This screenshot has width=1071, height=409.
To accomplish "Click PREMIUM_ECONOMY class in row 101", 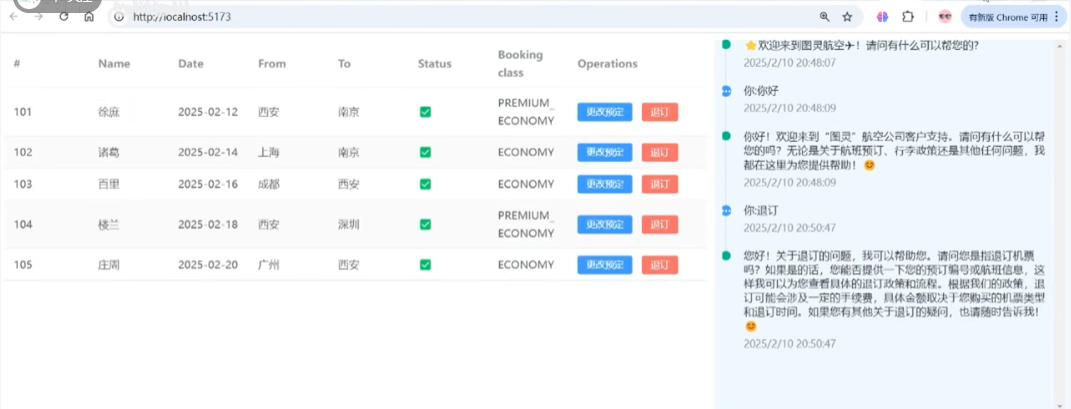I will 526,112.
